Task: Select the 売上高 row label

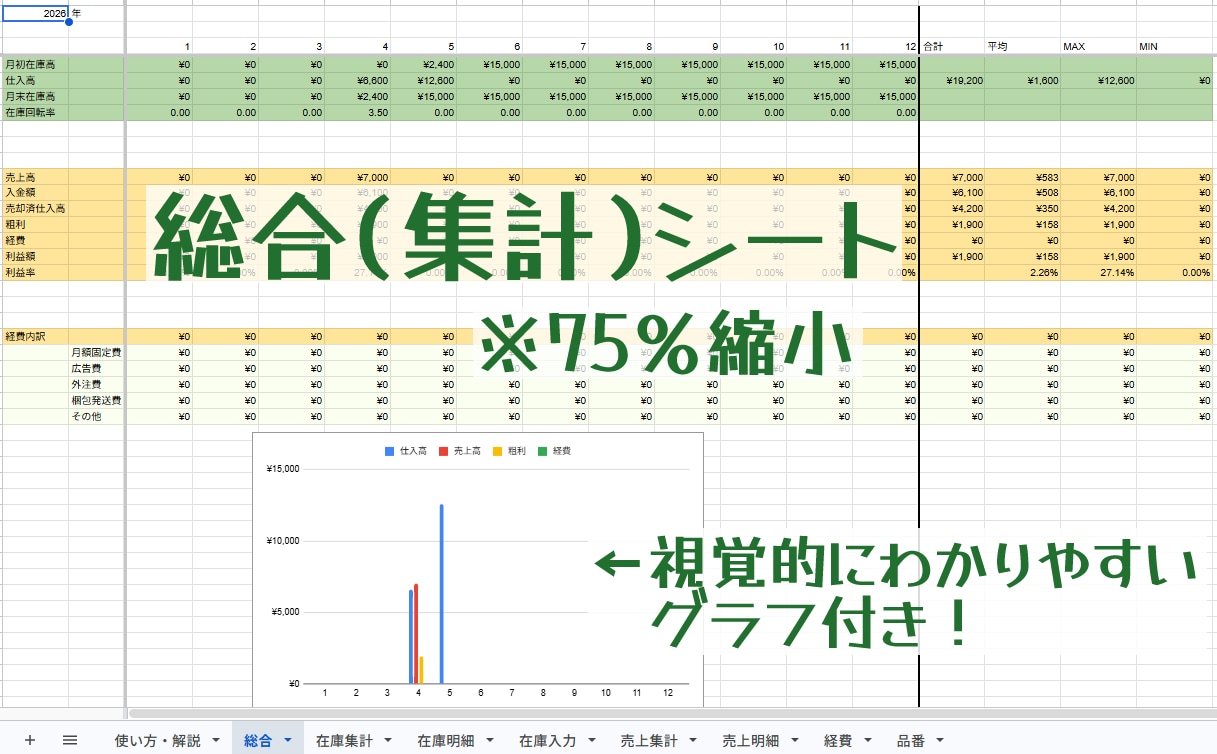Action: (19, 177)
